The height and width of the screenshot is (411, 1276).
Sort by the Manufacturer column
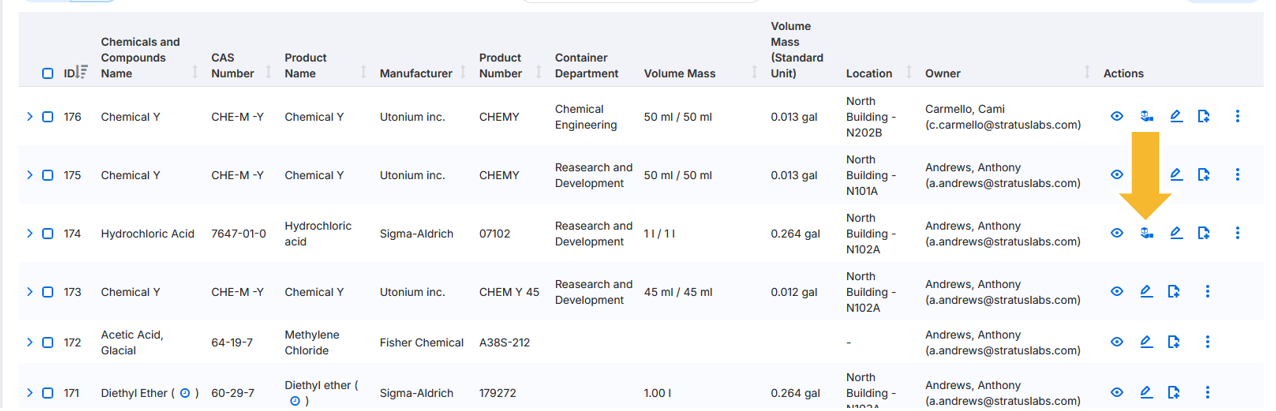[462, 73]
